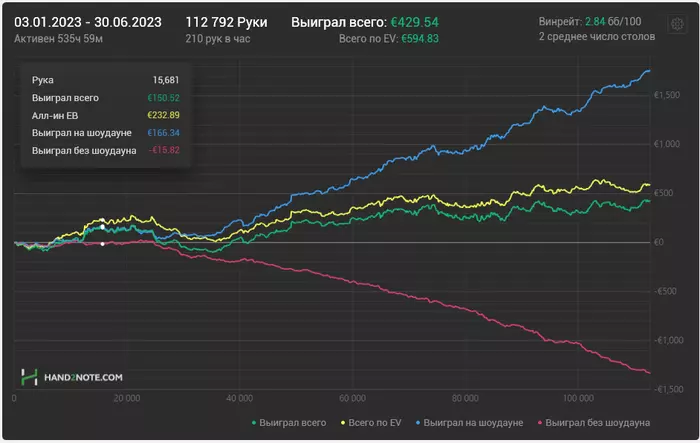Click the -€500 y-axis label
Screen dimensions: 700x443
(665, 291)
